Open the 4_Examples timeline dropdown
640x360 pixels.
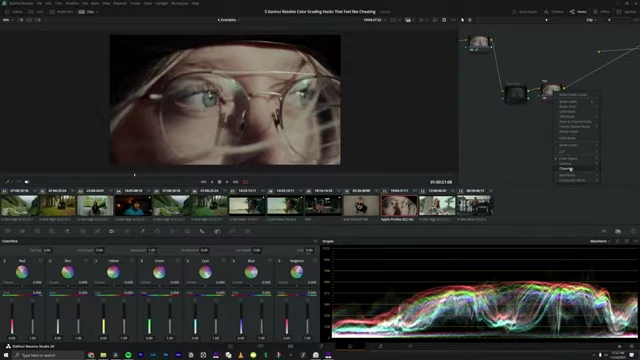[228, 20]
